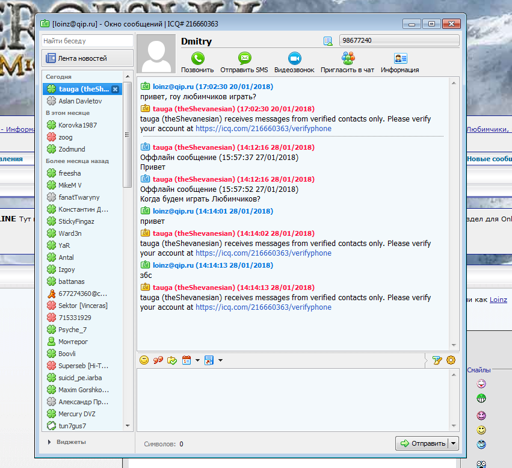The width and height of the screenshot is (512, 468).
Task: Send message with Отправить button
Action: point(422,444)
